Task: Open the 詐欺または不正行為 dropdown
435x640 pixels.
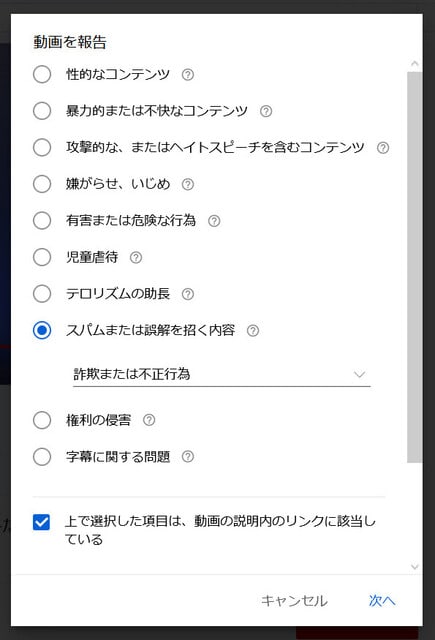Action: coord(222,374)
